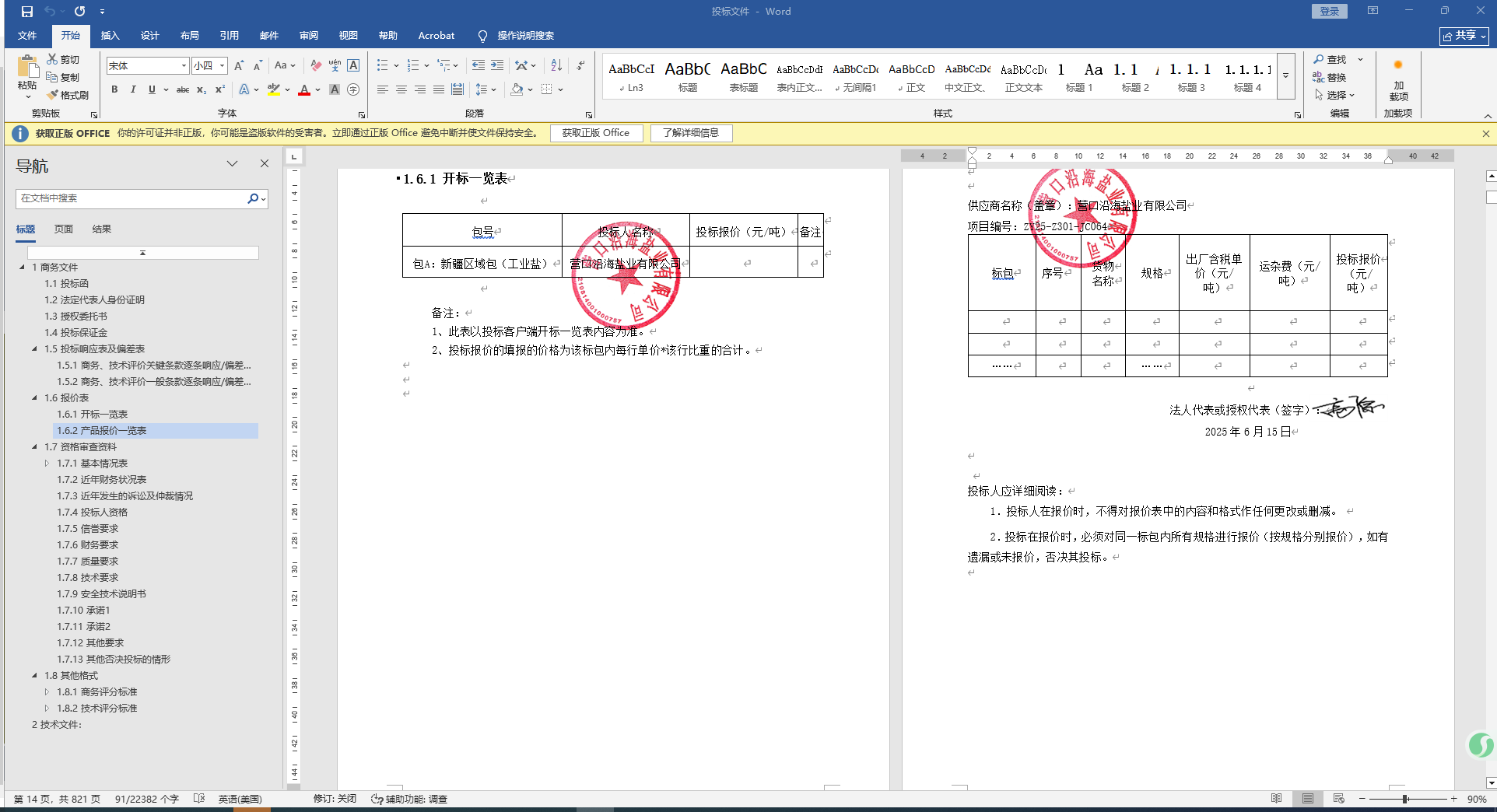
Task: Expand the 1.8.1 商务评分标准 heading
Action: [x=47, y=691]
